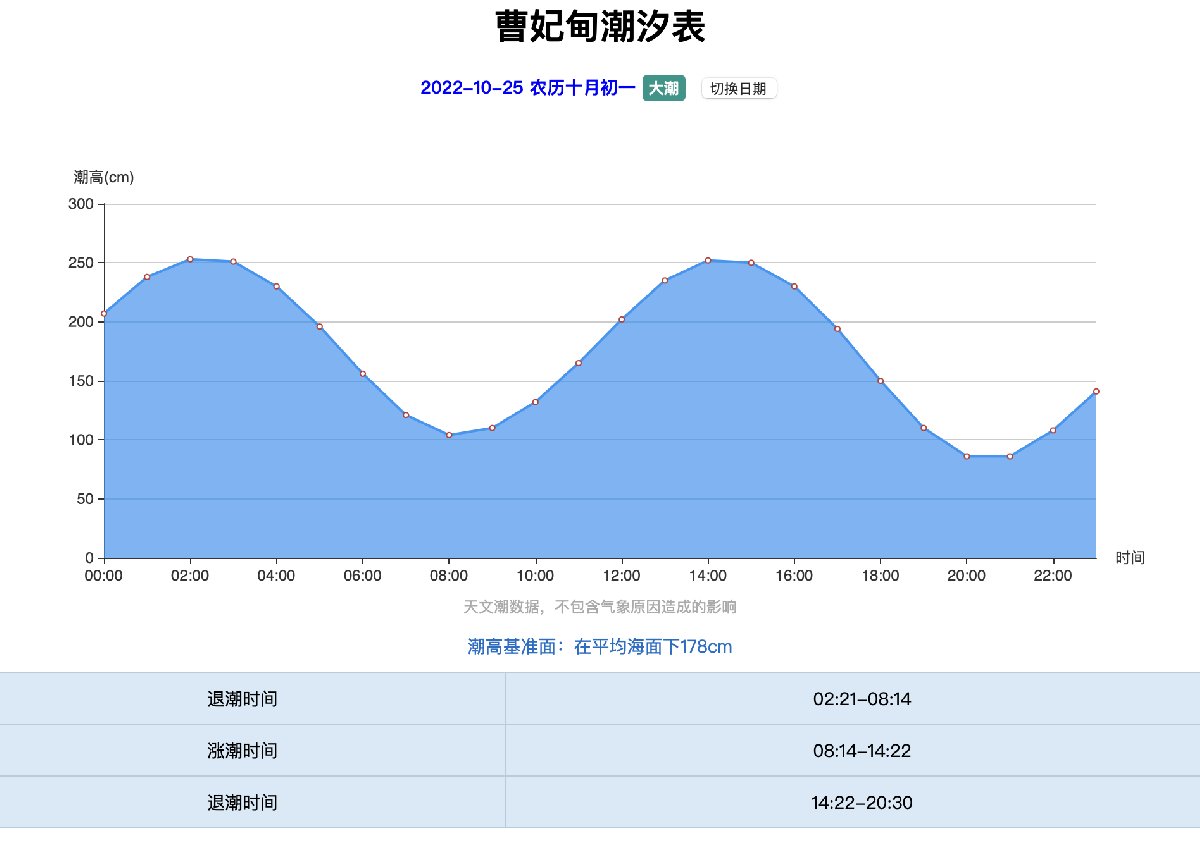Click the 切换日期 button

click(738, 89)
